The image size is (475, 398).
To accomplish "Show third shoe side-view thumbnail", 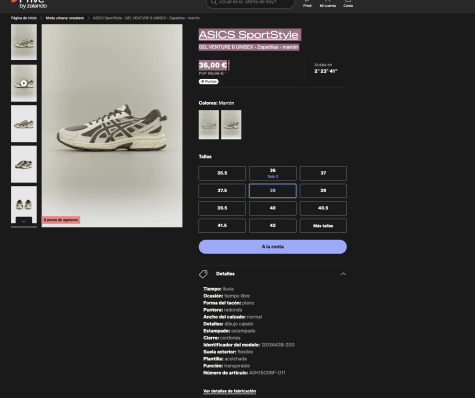I will (24, 124).
